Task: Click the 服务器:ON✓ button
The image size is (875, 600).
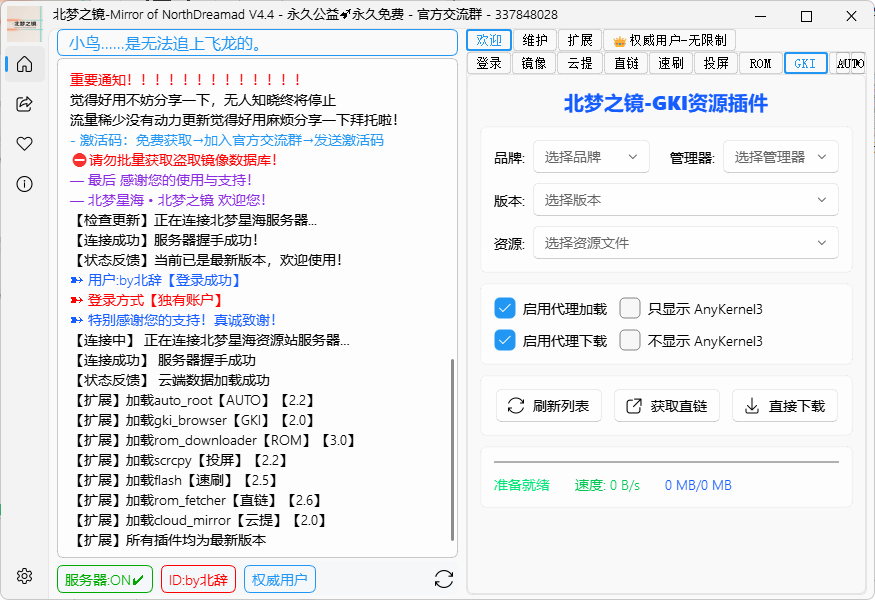Action: (x=104, y=578)
